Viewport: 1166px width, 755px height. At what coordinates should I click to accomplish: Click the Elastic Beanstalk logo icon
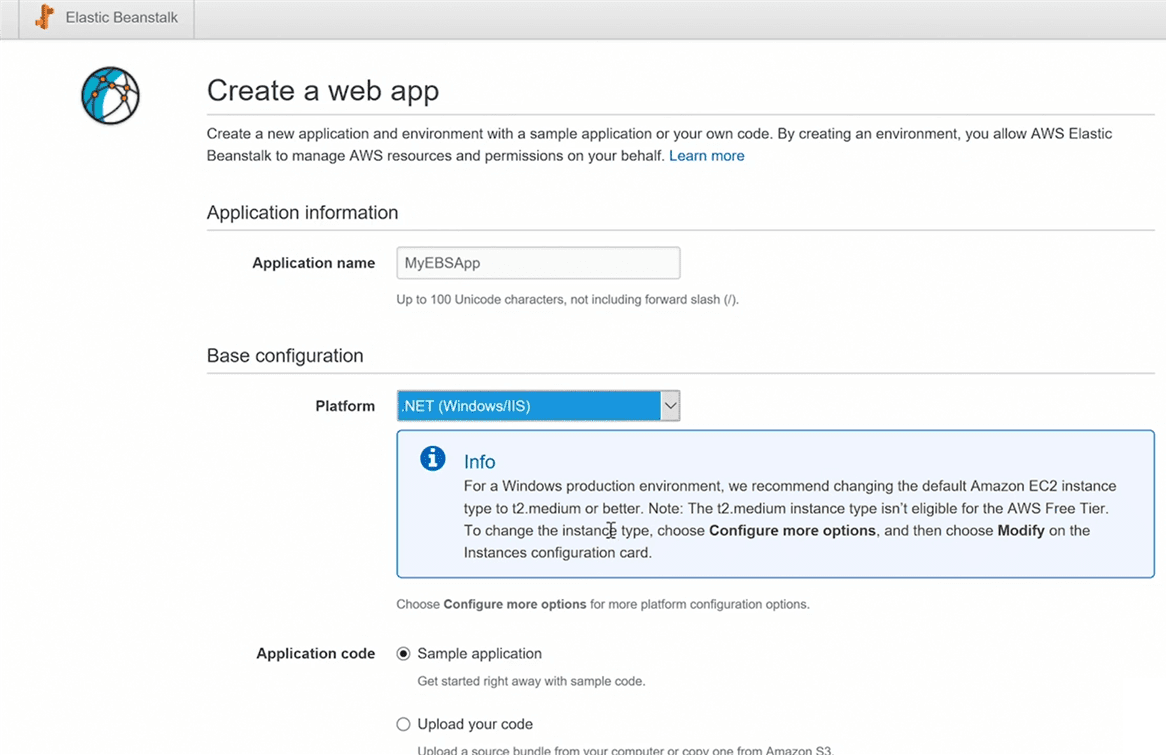[44, 18]
